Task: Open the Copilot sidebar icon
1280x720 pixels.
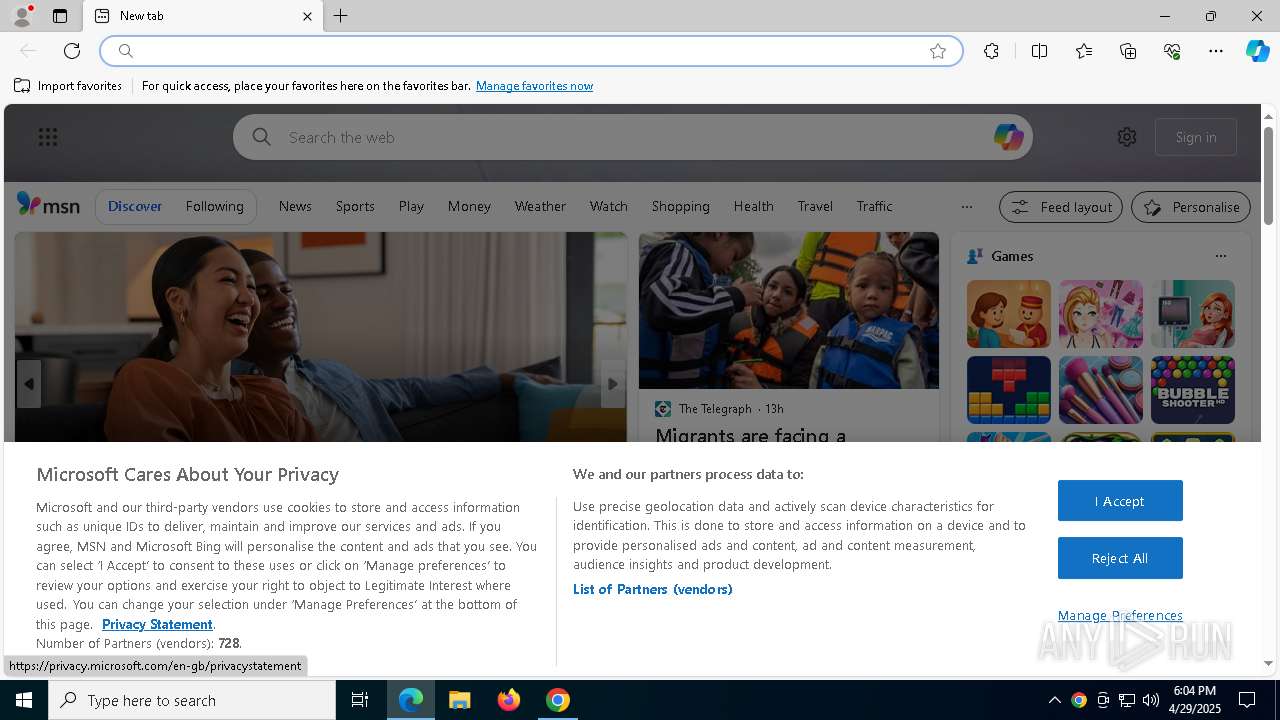Action: [1257, 51]
